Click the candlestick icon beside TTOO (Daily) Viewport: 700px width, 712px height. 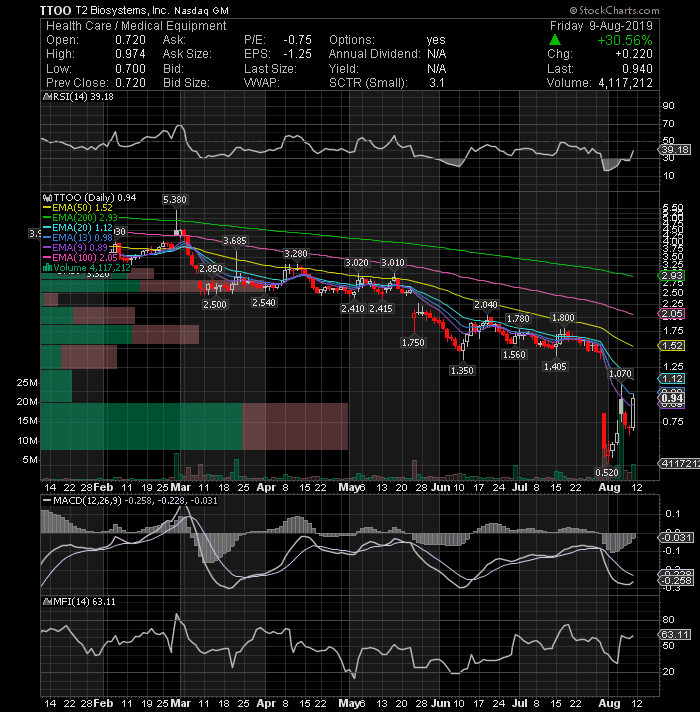[x=47, y=198]
